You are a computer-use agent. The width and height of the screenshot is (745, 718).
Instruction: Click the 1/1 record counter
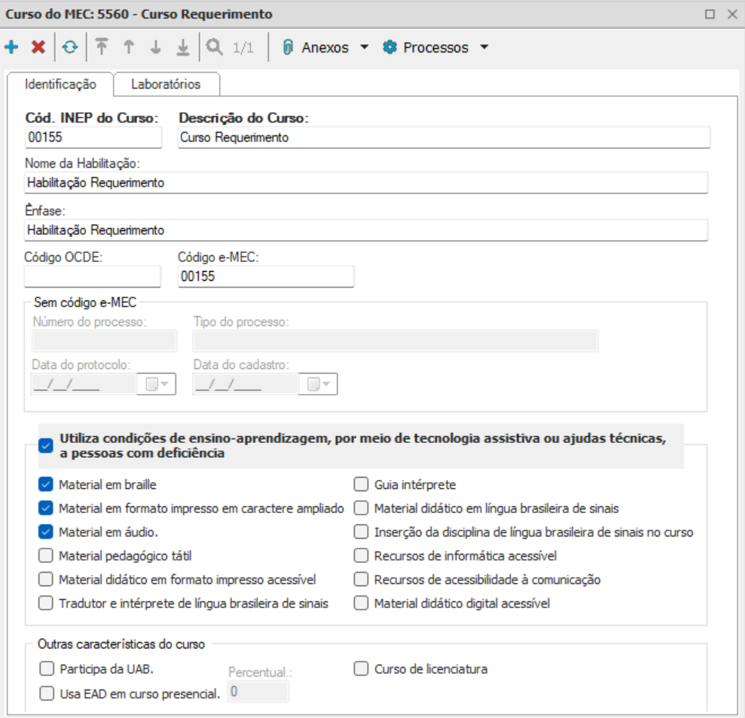243,48
